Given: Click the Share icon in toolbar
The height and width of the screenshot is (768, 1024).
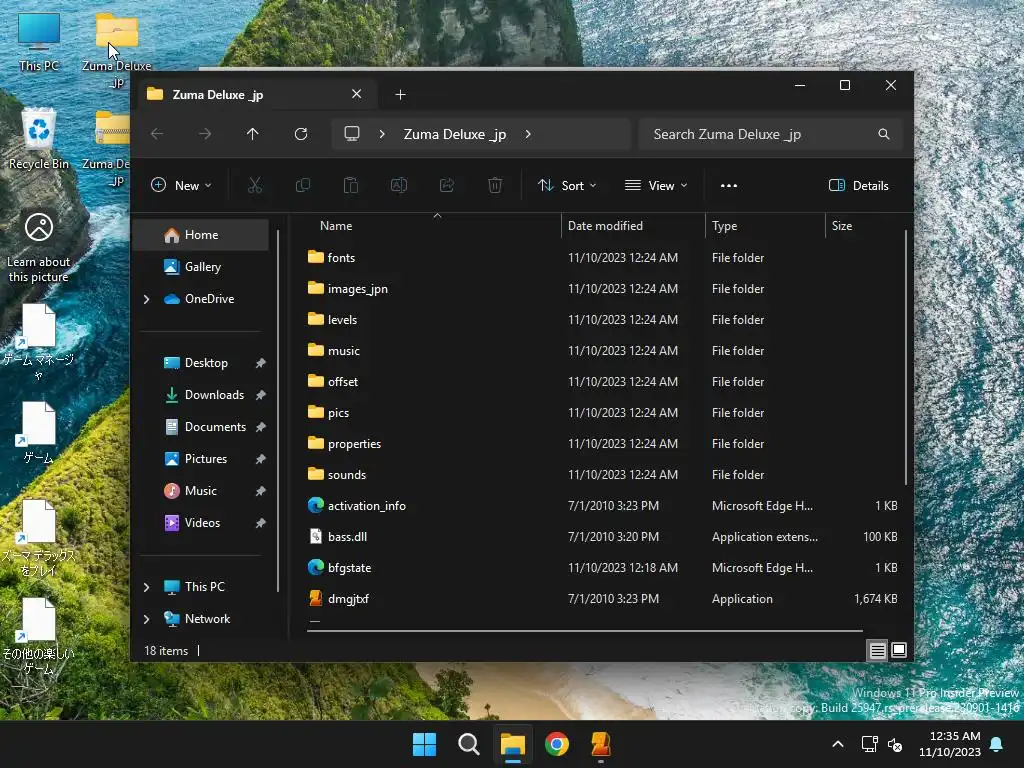Looking at the screenshot, I should point(447,185).
